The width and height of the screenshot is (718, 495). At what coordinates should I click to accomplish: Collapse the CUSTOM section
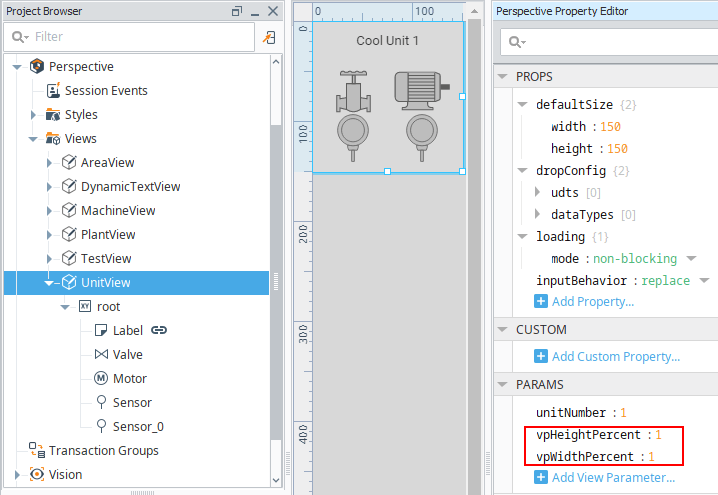502,329
